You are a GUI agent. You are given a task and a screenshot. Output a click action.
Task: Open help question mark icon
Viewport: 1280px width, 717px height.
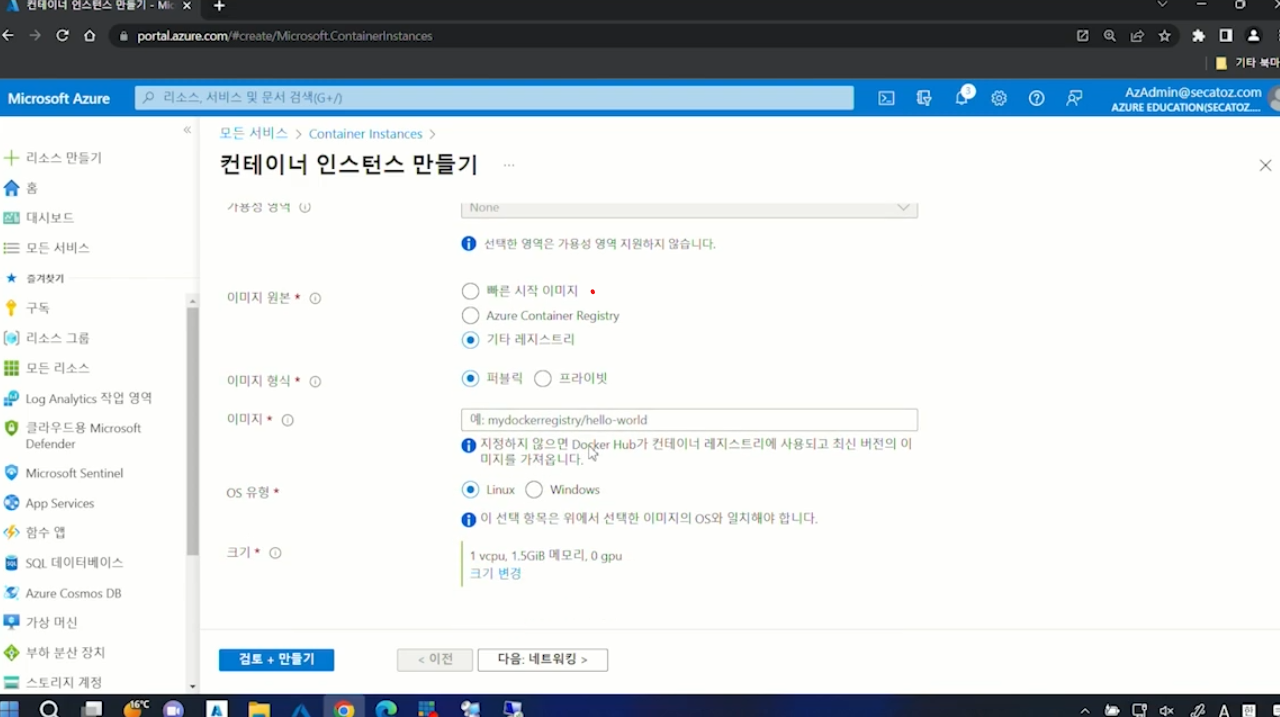point(1037,98)
